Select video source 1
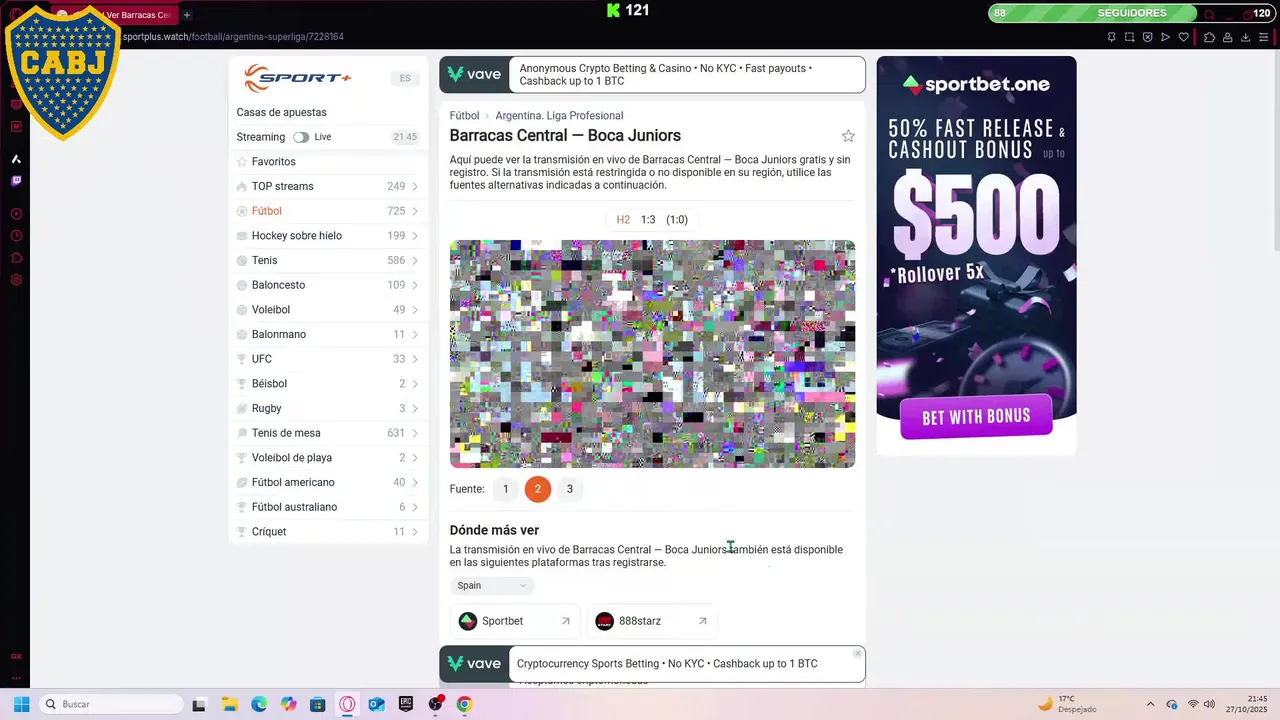This screenshot has height=720, width=1280. (x=506, y=489)
